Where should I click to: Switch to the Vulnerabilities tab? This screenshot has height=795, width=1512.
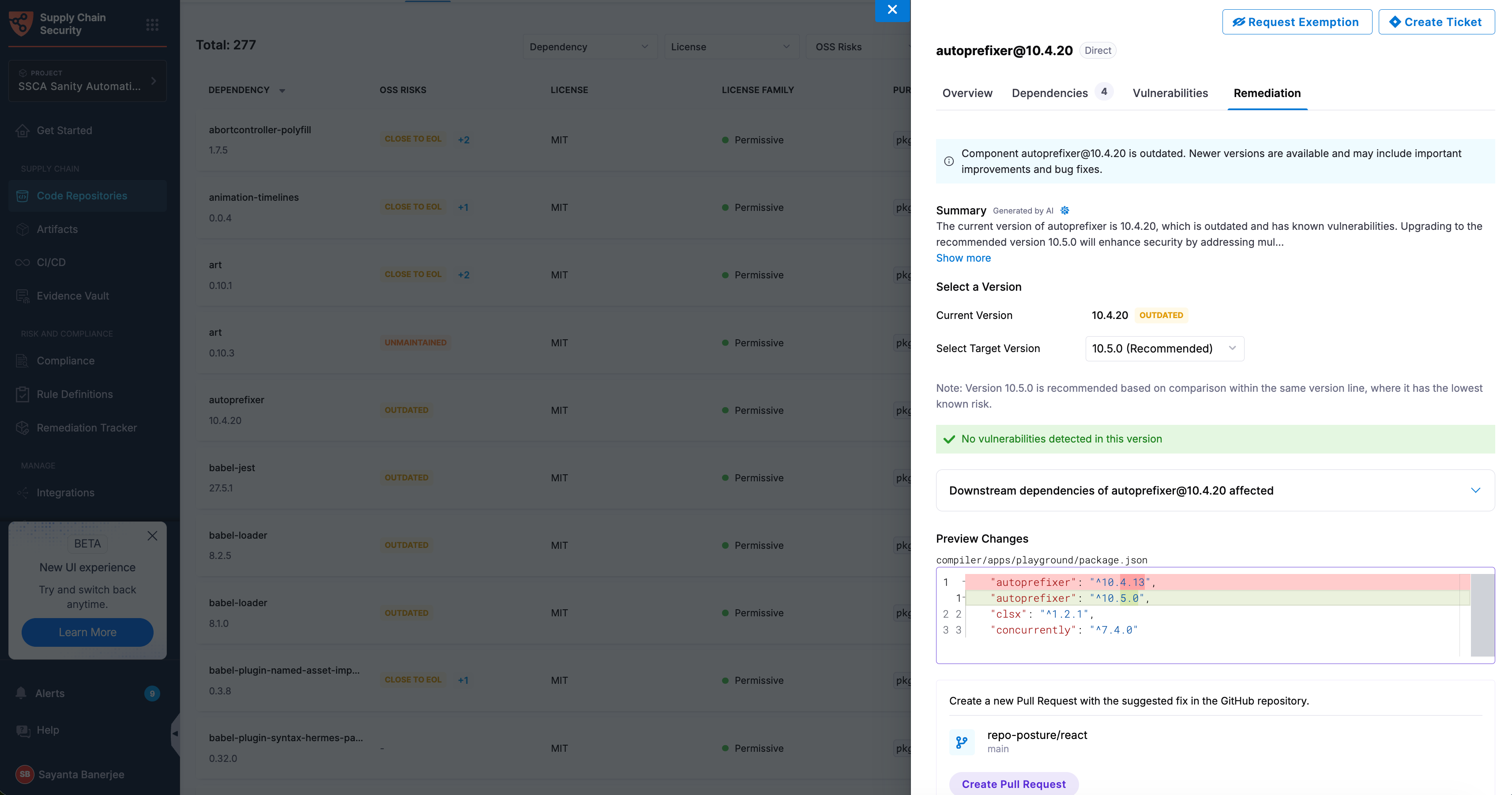pos(1170,93)
